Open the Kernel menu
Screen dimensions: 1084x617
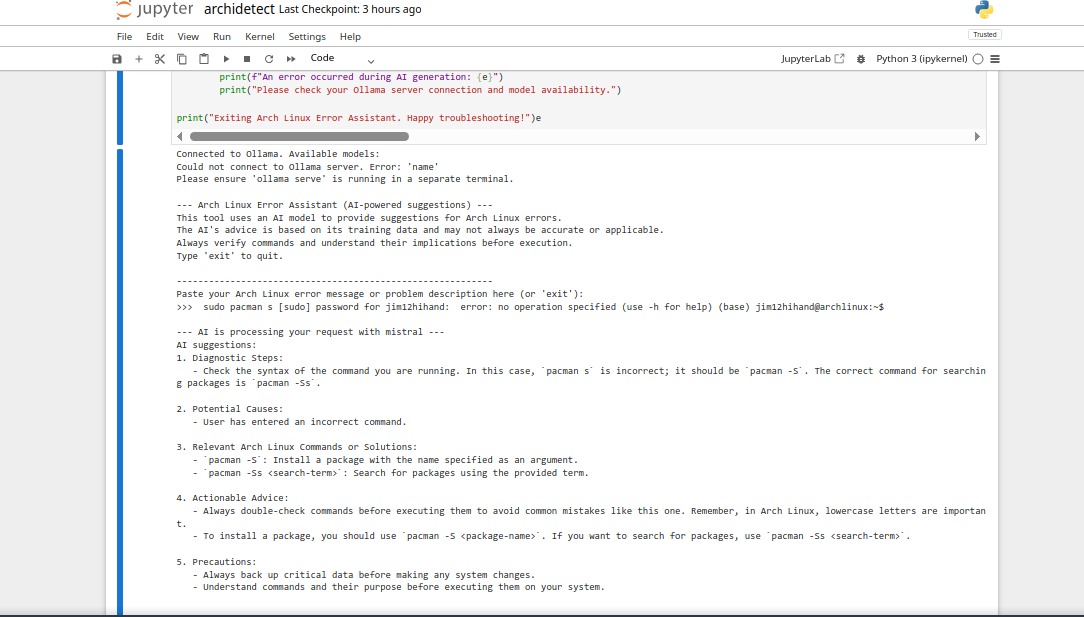click(260, 37)
